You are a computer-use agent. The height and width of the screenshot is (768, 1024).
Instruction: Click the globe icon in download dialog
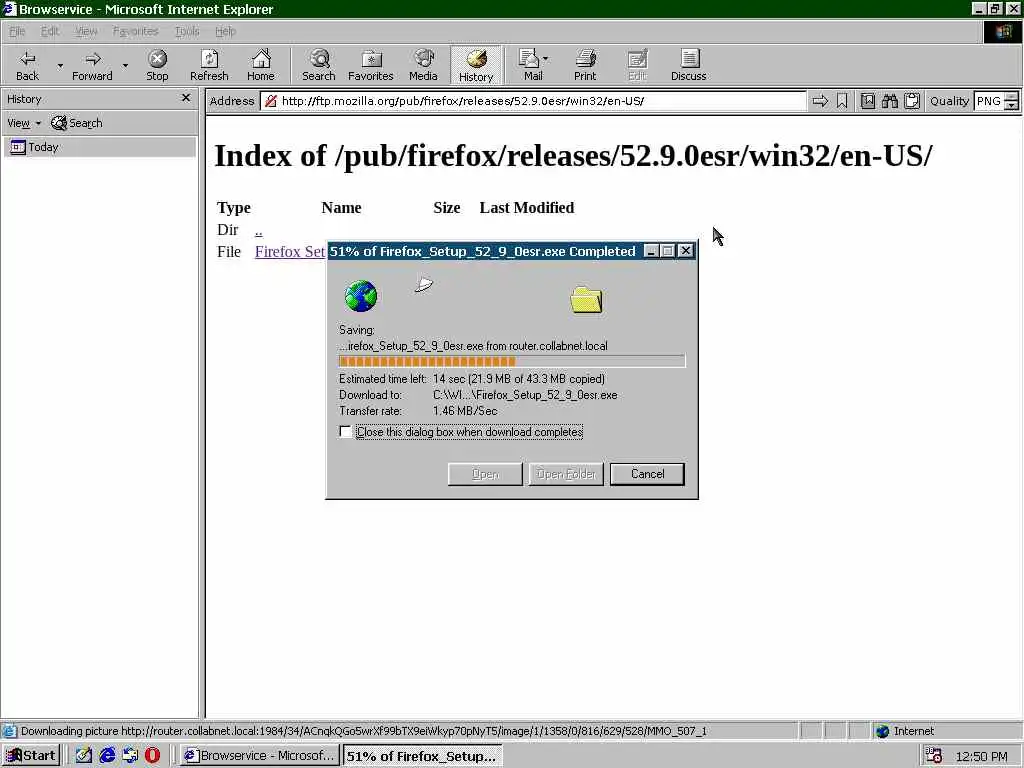click(360, 296)
